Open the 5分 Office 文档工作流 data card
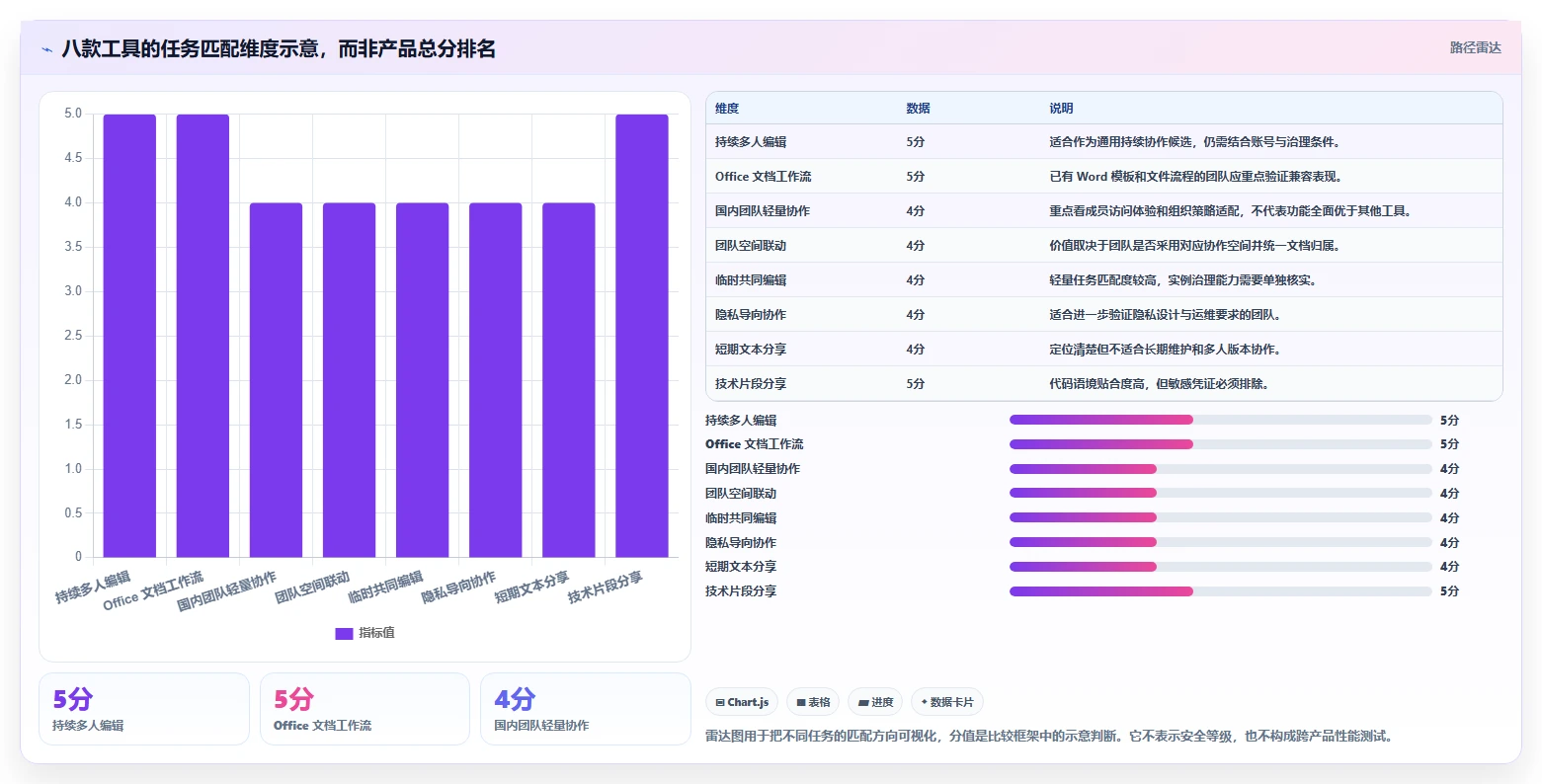Screen dimensions: 1542x784 tap(365, 709)
